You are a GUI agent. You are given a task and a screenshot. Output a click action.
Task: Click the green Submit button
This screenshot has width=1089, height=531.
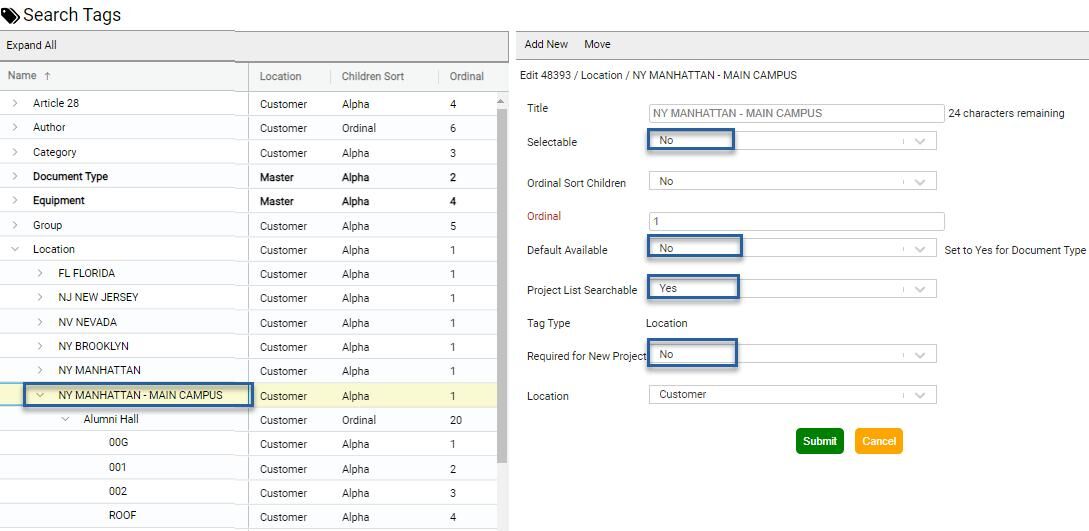pyautogui.click(x=820, y=441)
